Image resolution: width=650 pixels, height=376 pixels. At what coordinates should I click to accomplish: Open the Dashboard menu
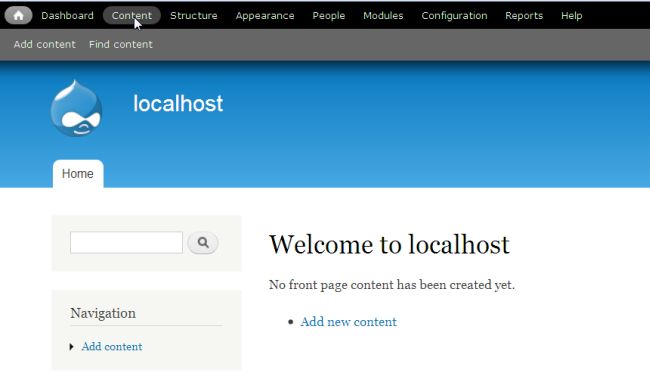pos(67,16)
